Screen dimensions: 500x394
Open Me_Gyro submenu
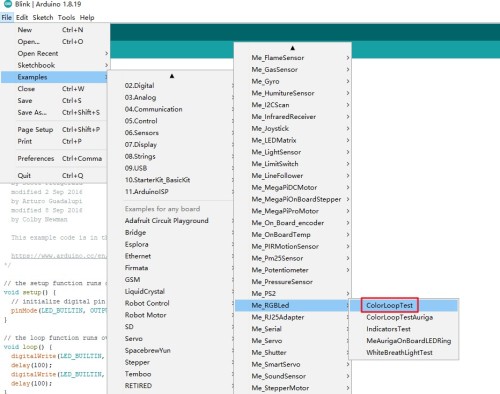coord(293,81)
